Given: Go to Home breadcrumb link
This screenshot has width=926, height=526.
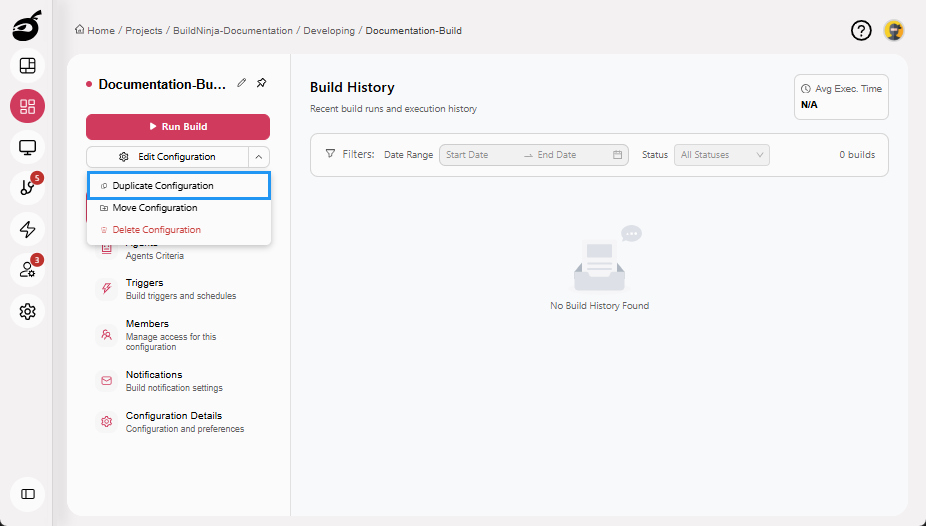Looking at the screenshot, I should pos(101,31).
